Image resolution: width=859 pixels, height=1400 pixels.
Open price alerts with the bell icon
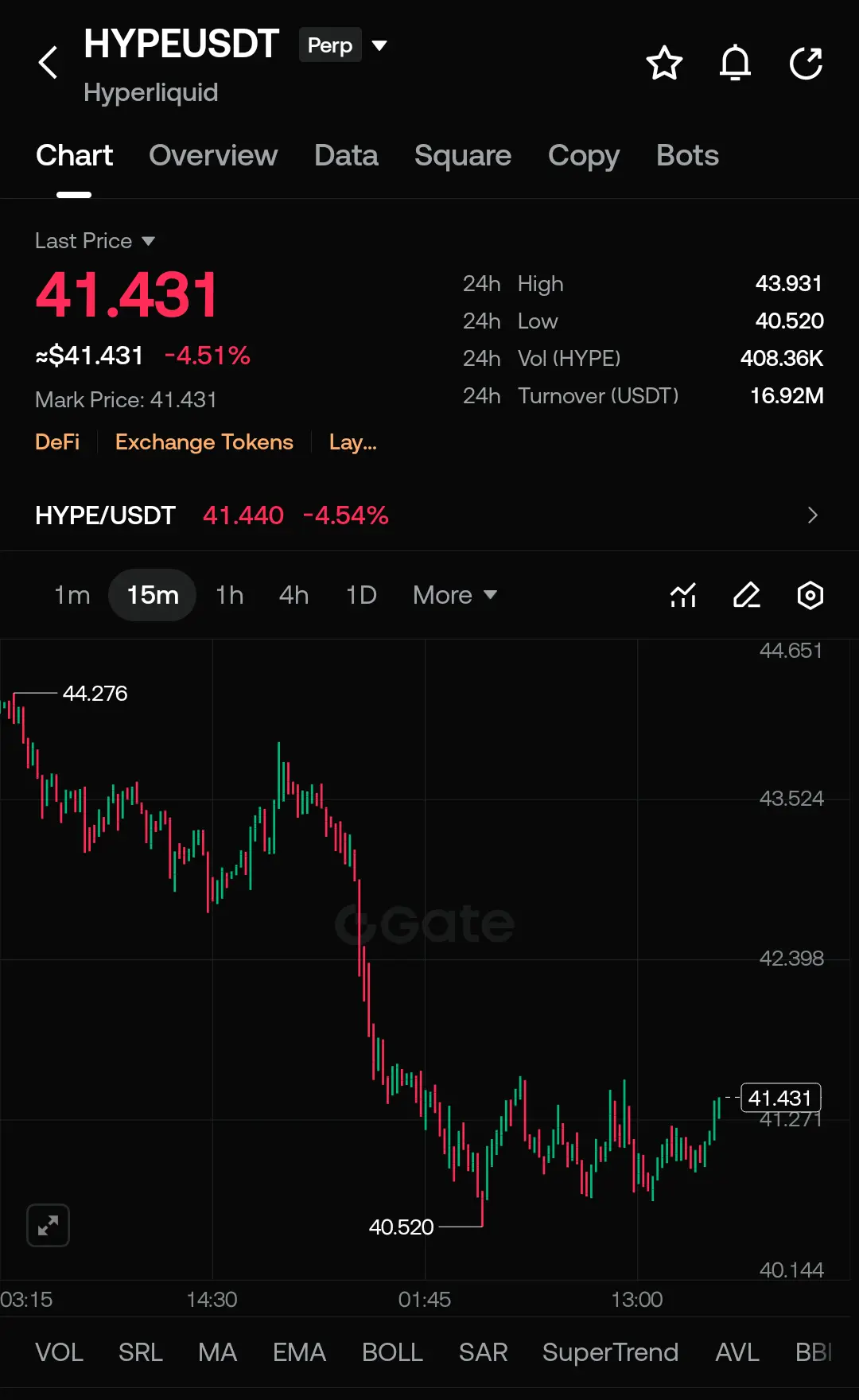click(735, 63)
